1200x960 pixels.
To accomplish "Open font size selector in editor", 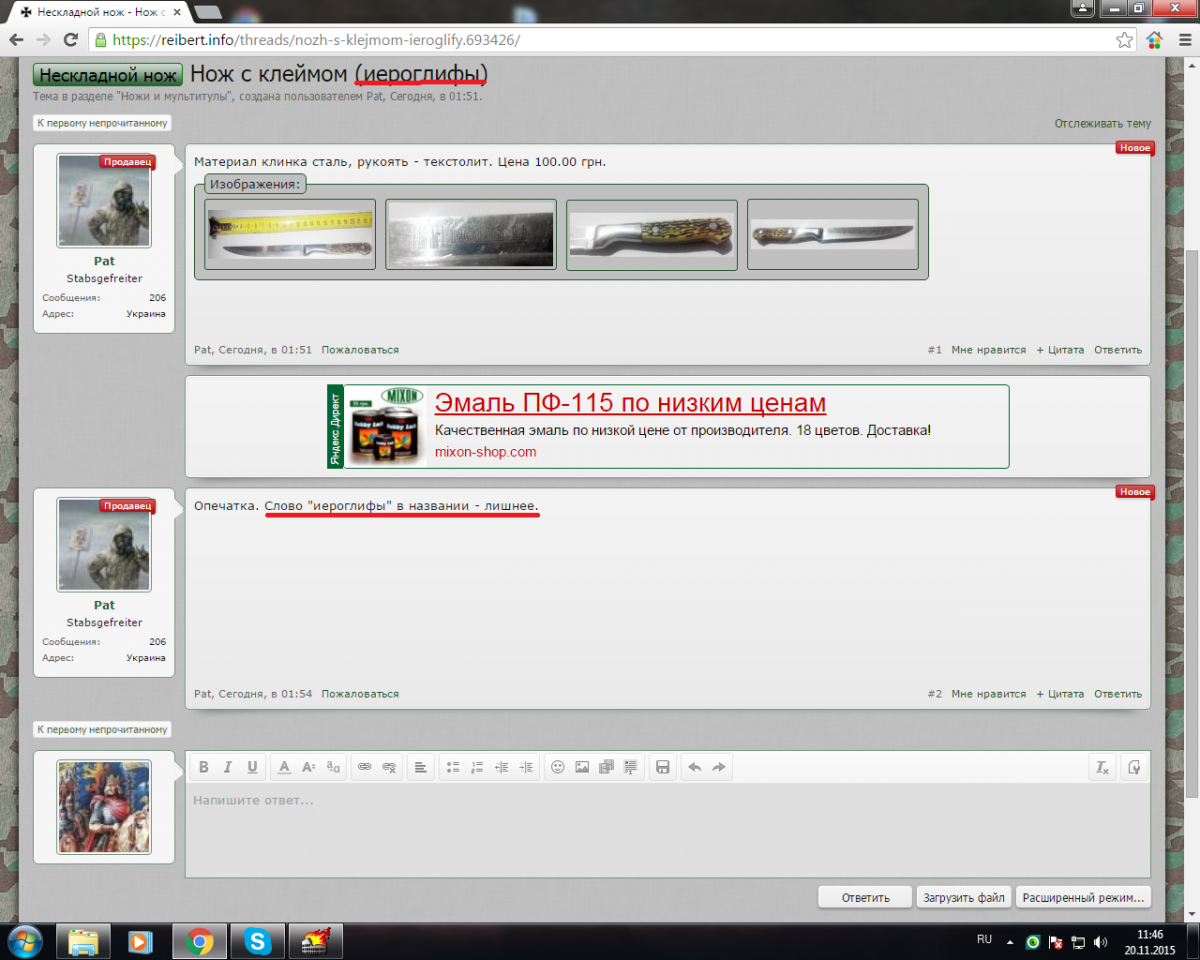I will coord(309,767).
